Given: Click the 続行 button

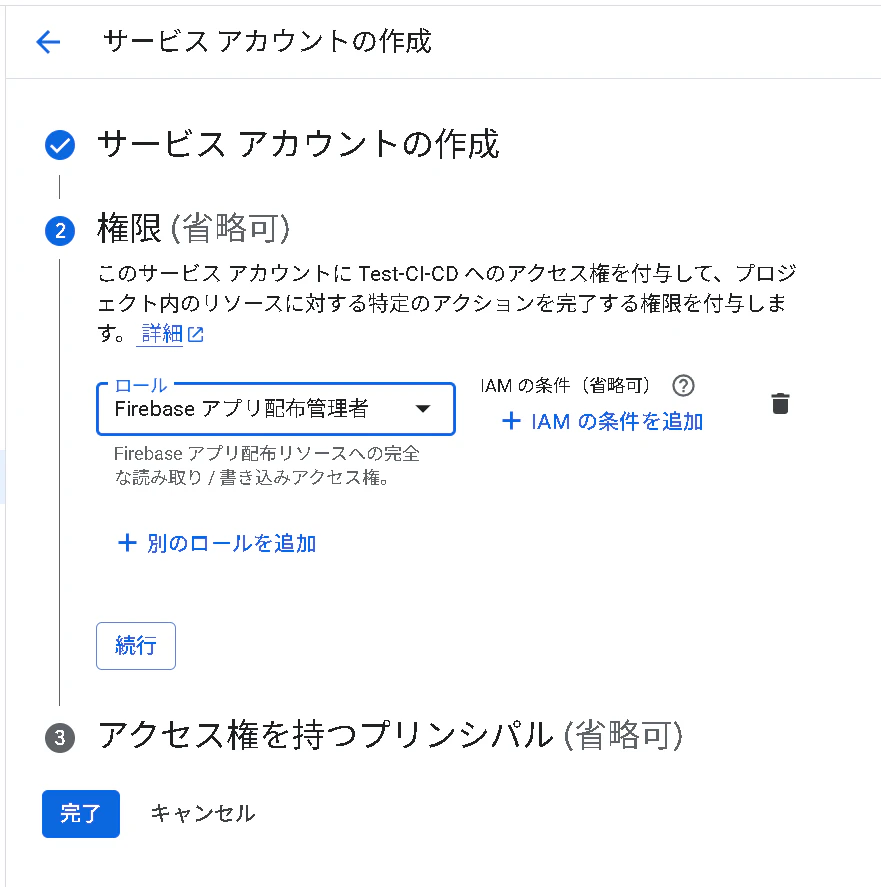Looking at the screenshot, I should (x=136, y=646).
